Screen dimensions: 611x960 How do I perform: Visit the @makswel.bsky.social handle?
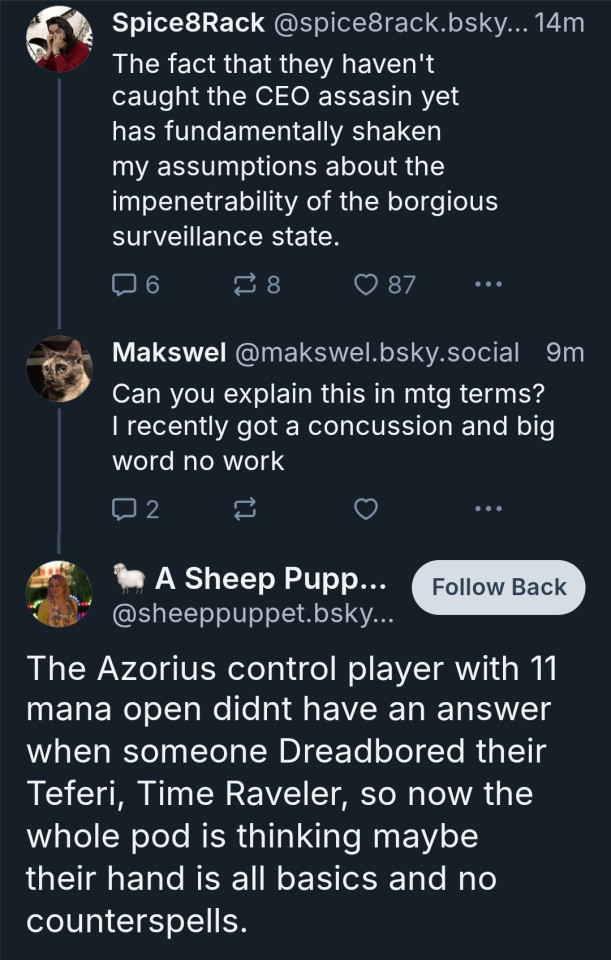pos(376,352)
